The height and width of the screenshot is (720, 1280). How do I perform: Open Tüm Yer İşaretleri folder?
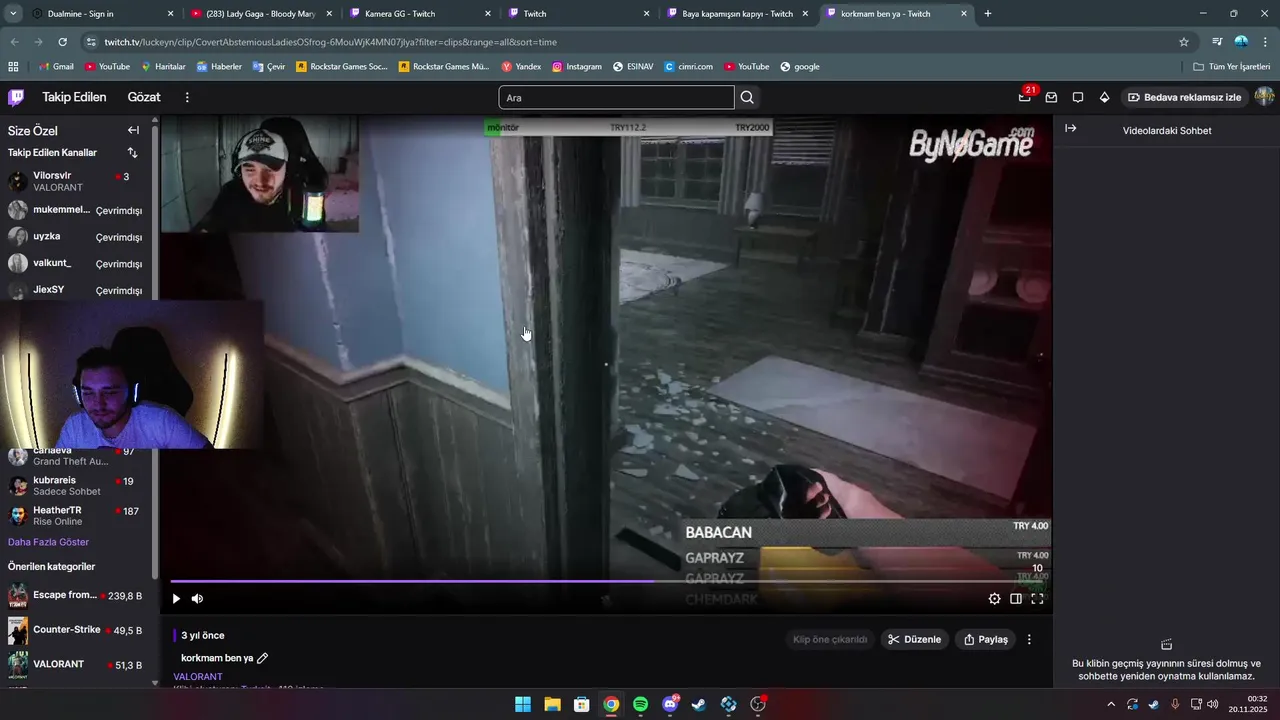pos(1231,67)
